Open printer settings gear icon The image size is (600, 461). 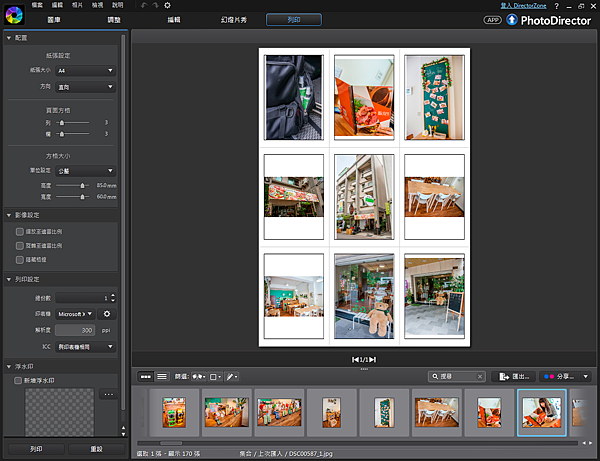click(107, 314)
